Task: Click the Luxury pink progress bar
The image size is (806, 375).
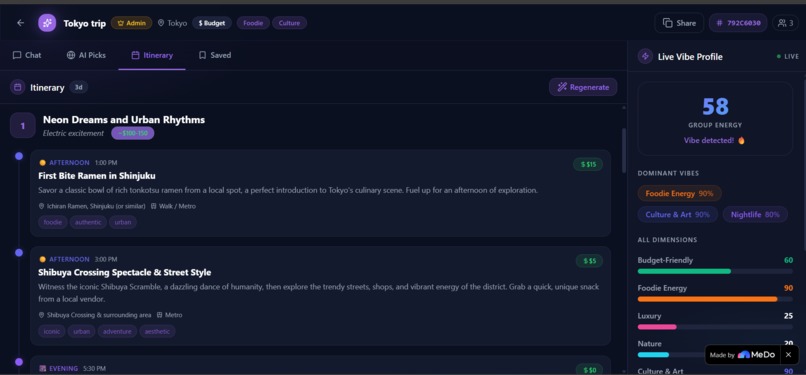Action: click(715, 327)
